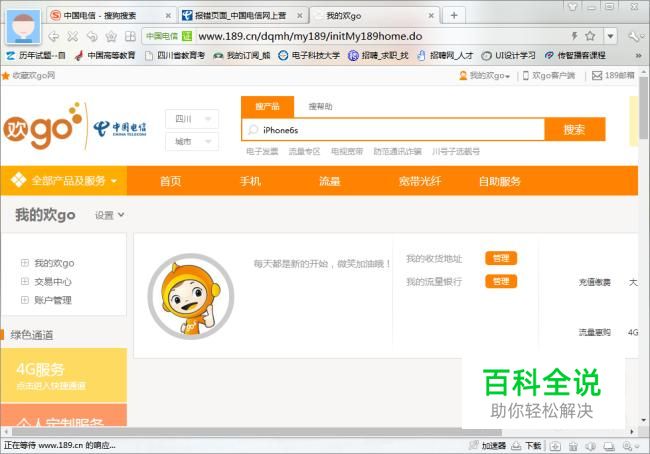Click the mascot avatar image
The height and width of the screenshot is (454, 650).
tap(191, 296)
